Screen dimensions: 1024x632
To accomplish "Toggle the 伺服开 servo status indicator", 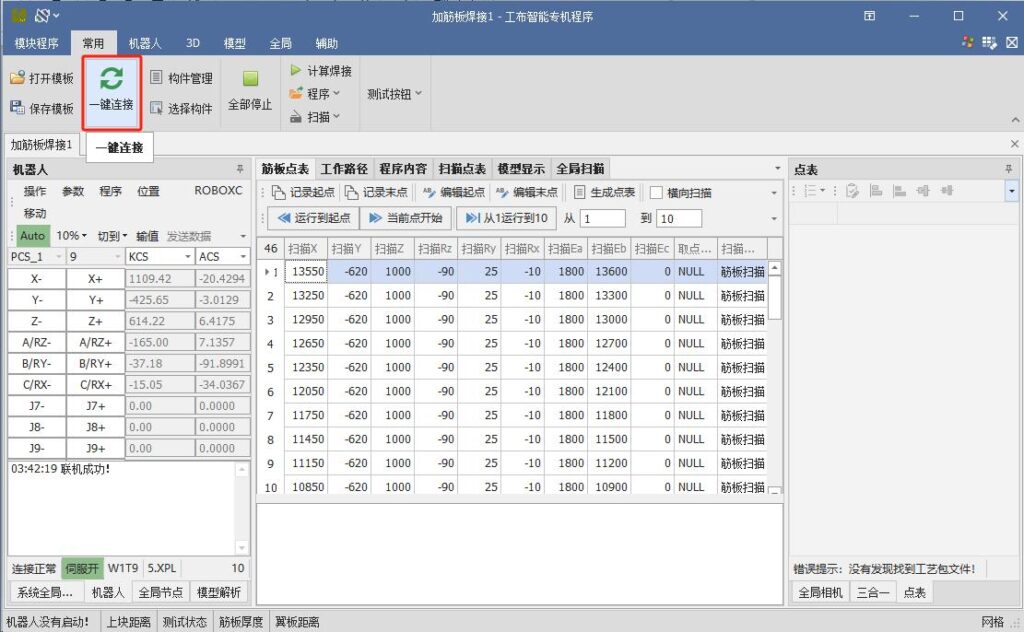I will [x=82, y=568].
